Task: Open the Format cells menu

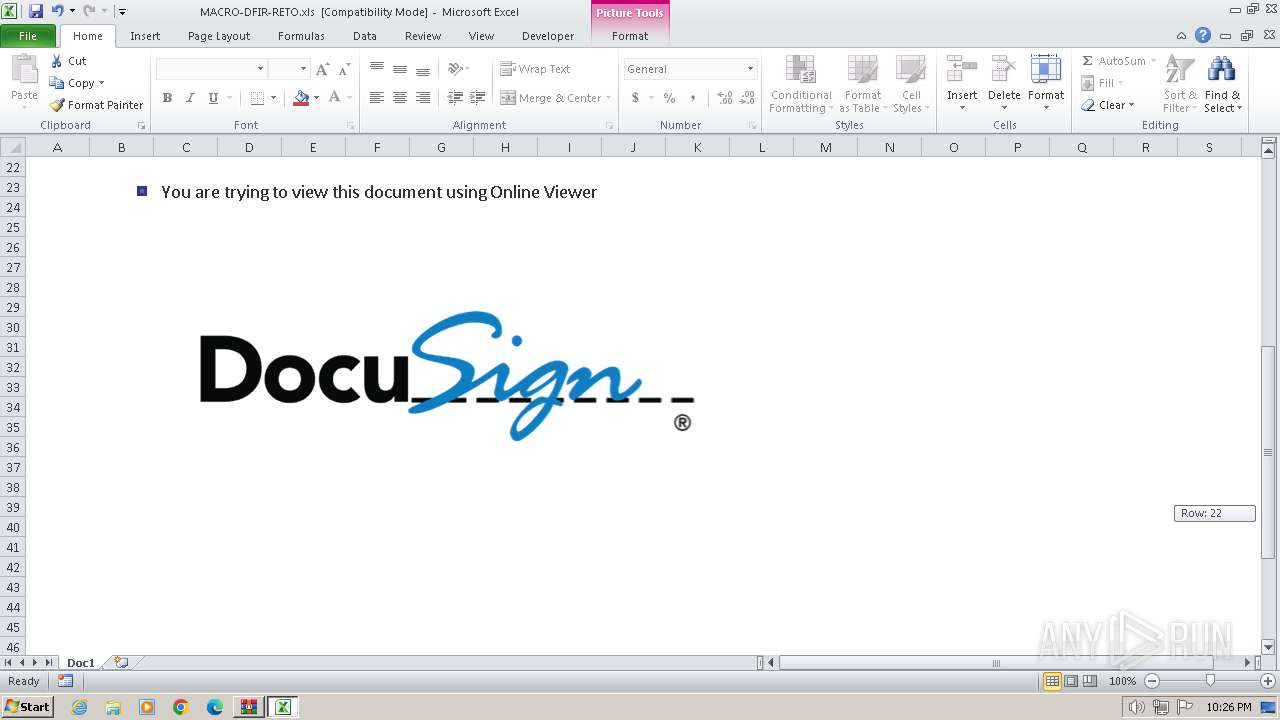Action: pos(1046,84)
